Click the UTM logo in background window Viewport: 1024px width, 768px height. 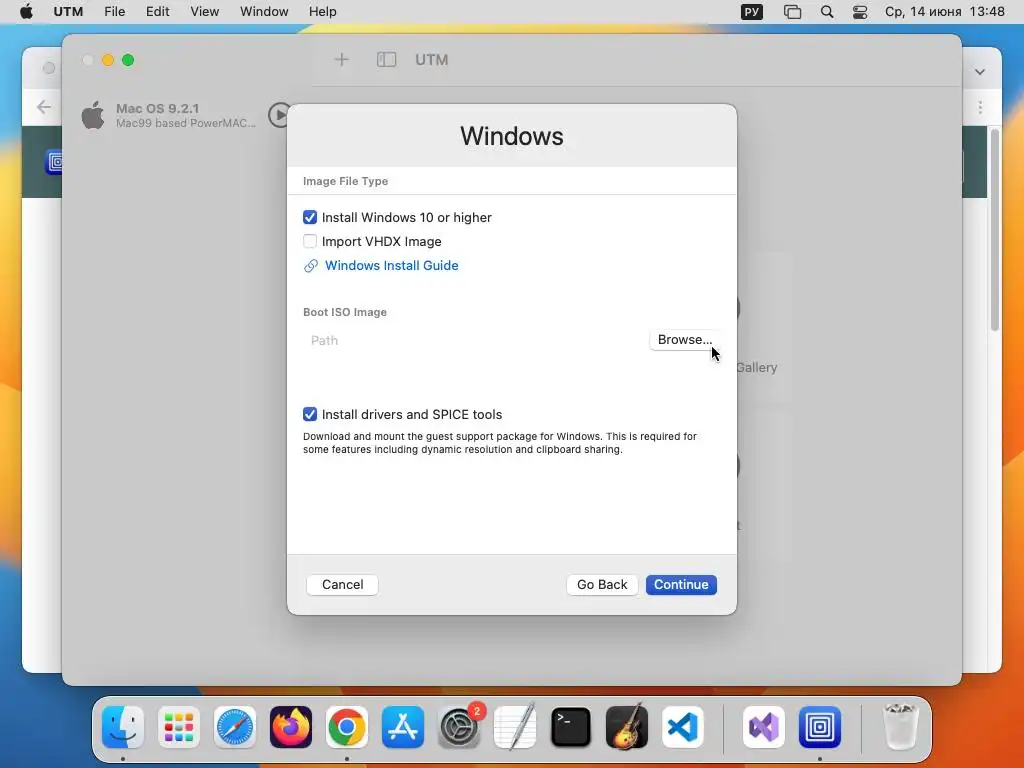55,162
